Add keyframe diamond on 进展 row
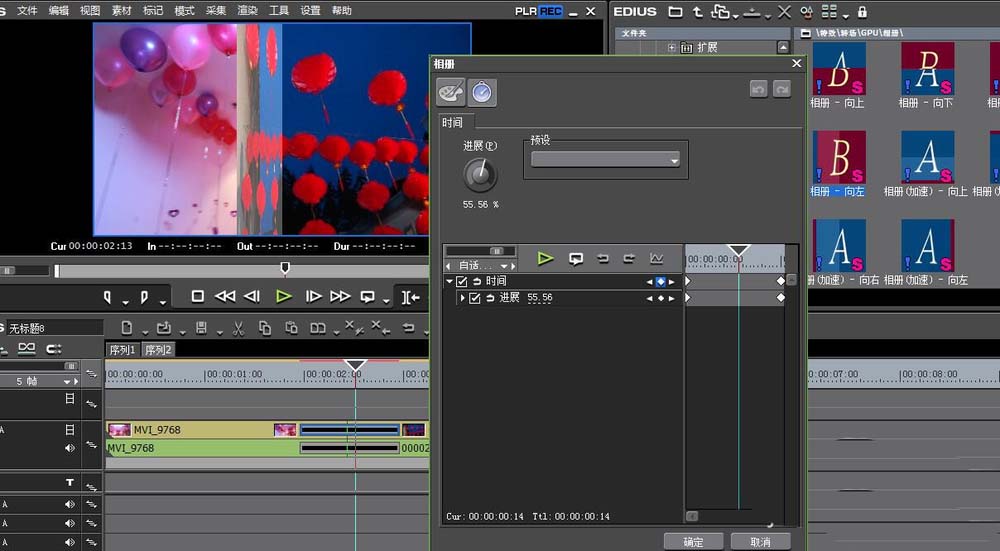1000x551 pixels. (x=661, y=298)
